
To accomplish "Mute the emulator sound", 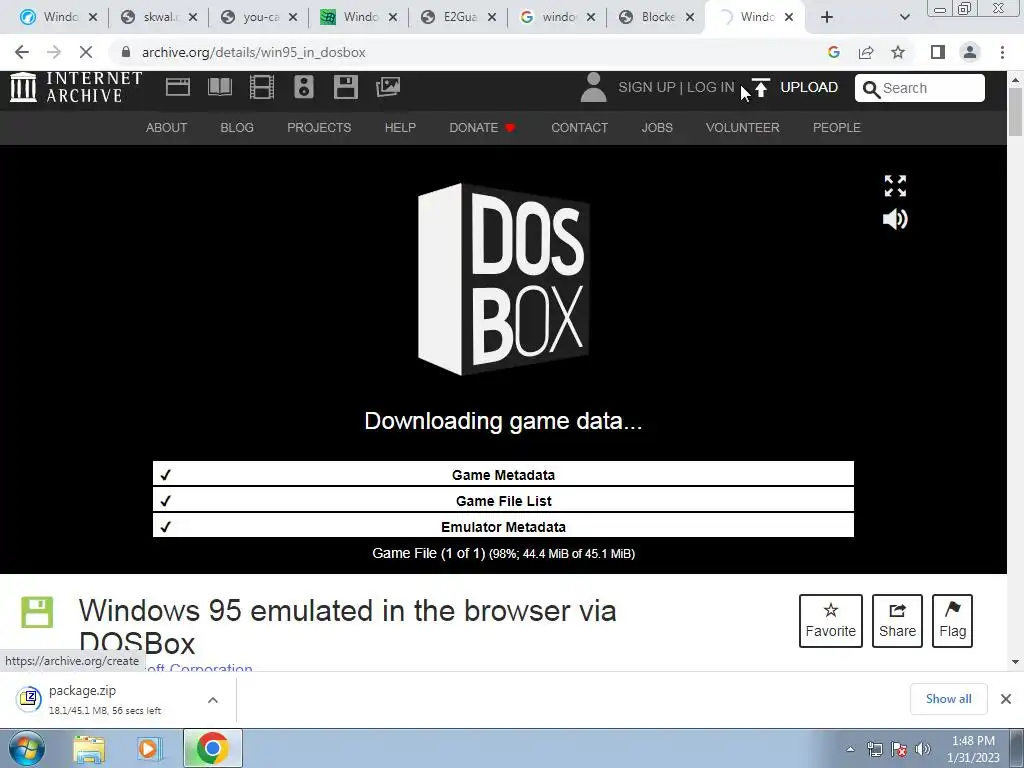I will coord(895,219).
